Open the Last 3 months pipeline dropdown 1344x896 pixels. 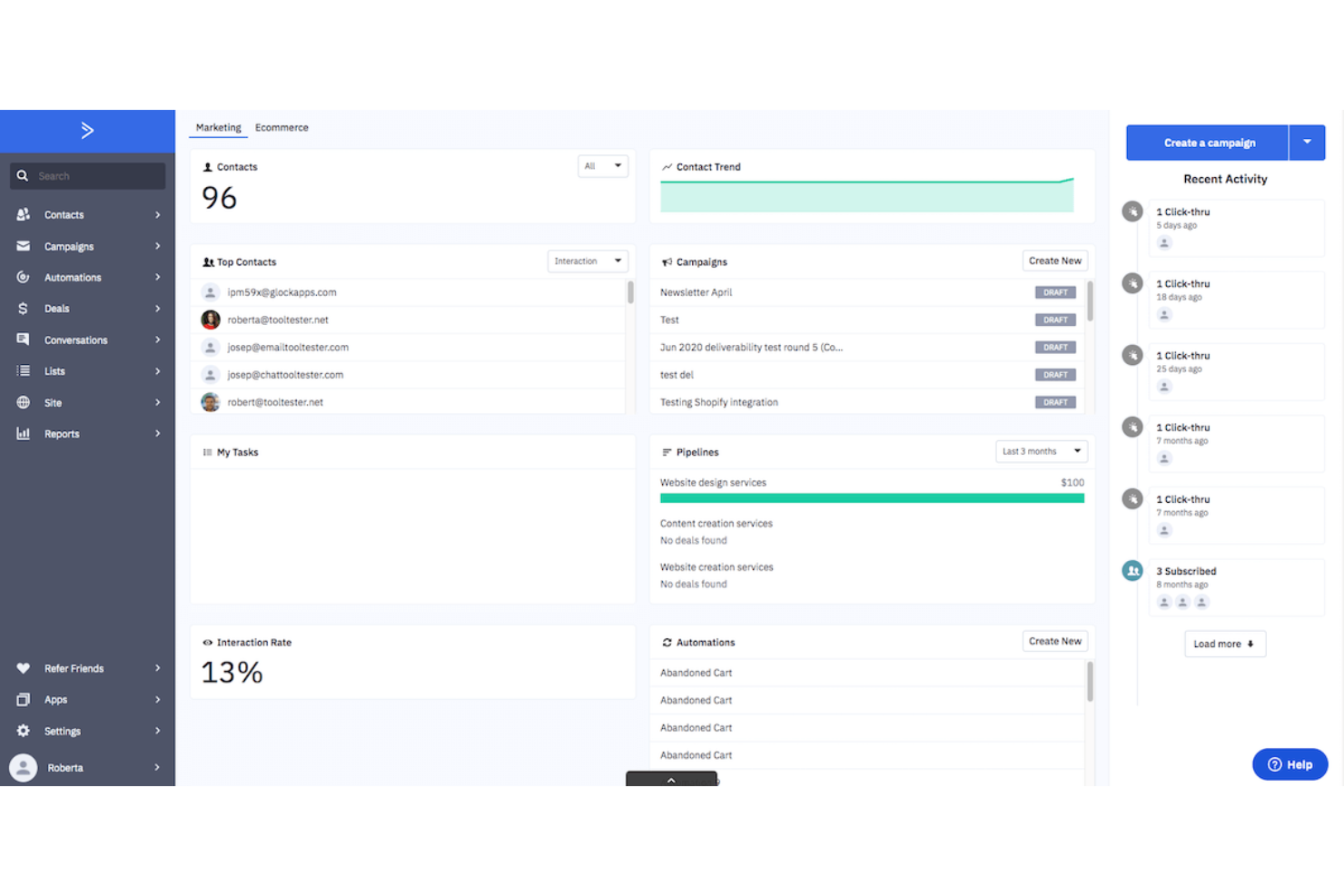click(x=1040, y=450)
